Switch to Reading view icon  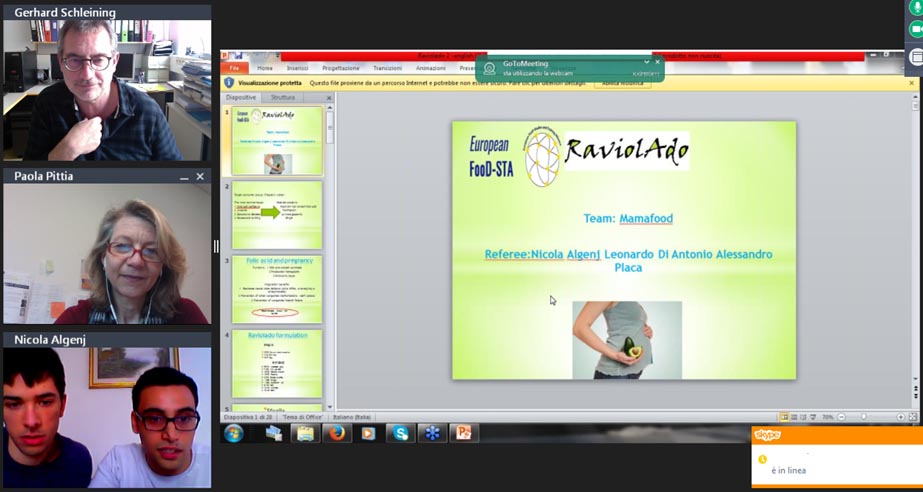click(804, 417)
